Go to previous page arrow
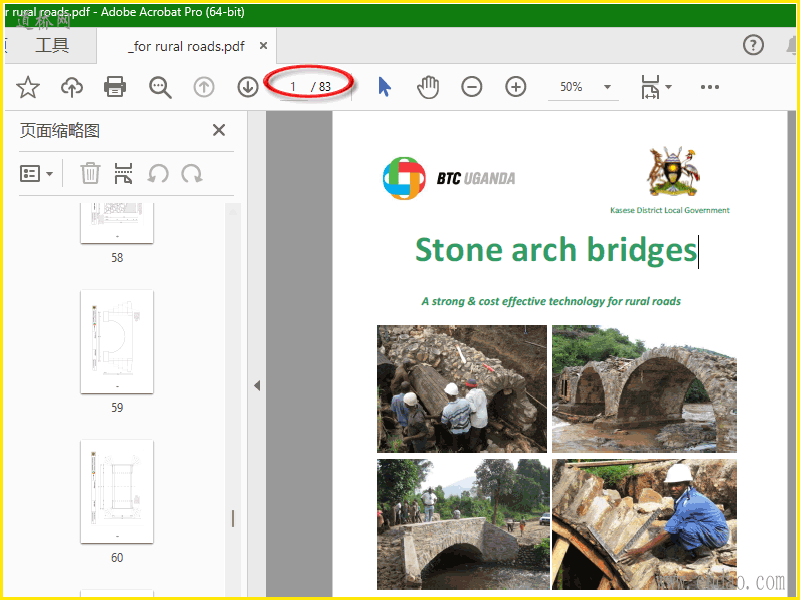800x600 pixels. [204, 87]
